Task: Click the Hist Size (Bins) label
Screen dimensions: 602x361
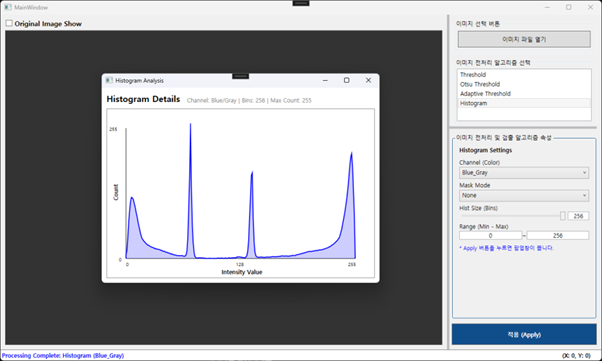Action: pyautogui.click(x=479, y=208)
